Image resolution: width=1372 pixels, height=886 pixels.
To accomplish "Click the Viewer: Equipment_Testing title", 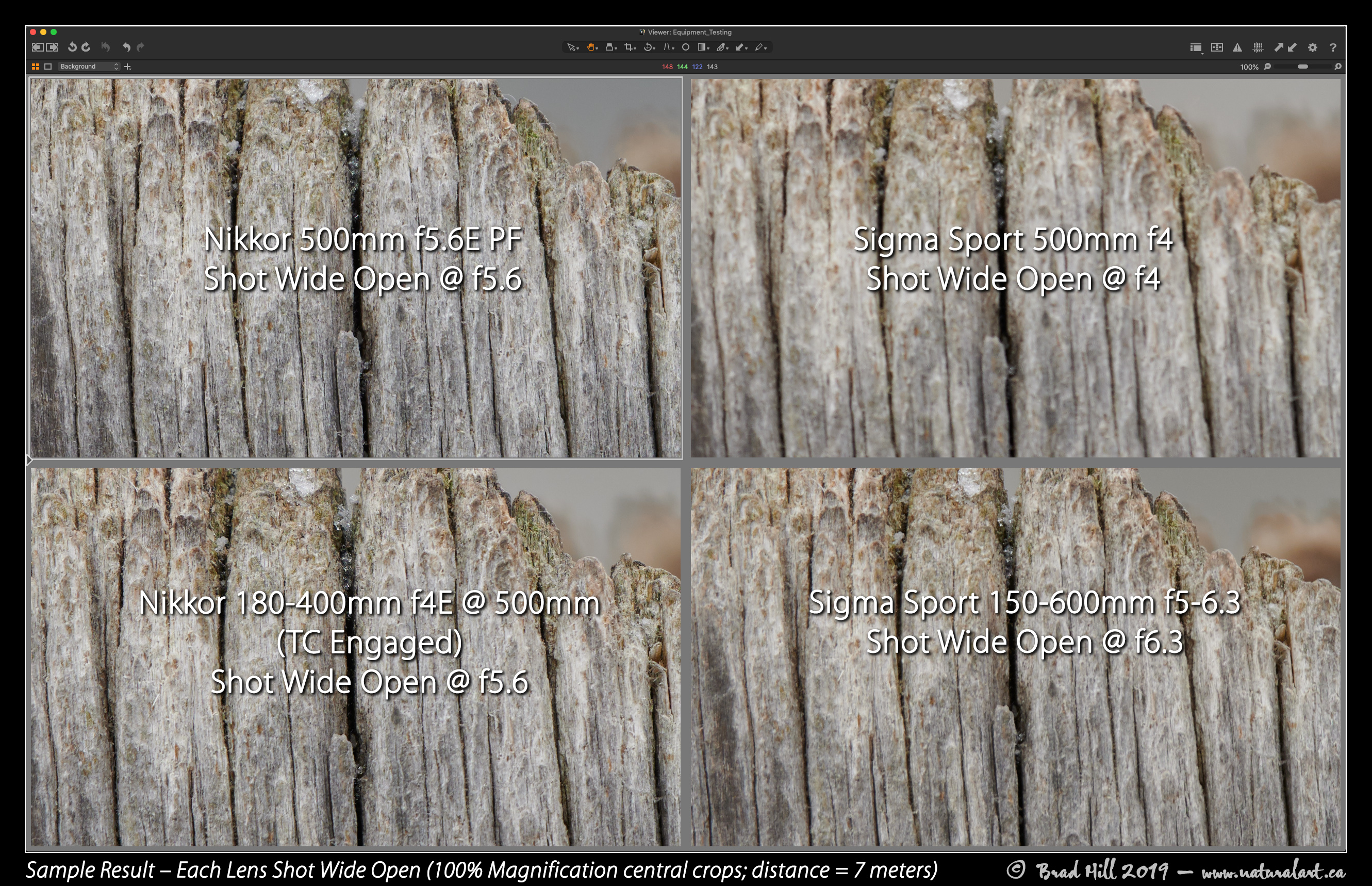I will pyautogui.click(x=689, y=32).
